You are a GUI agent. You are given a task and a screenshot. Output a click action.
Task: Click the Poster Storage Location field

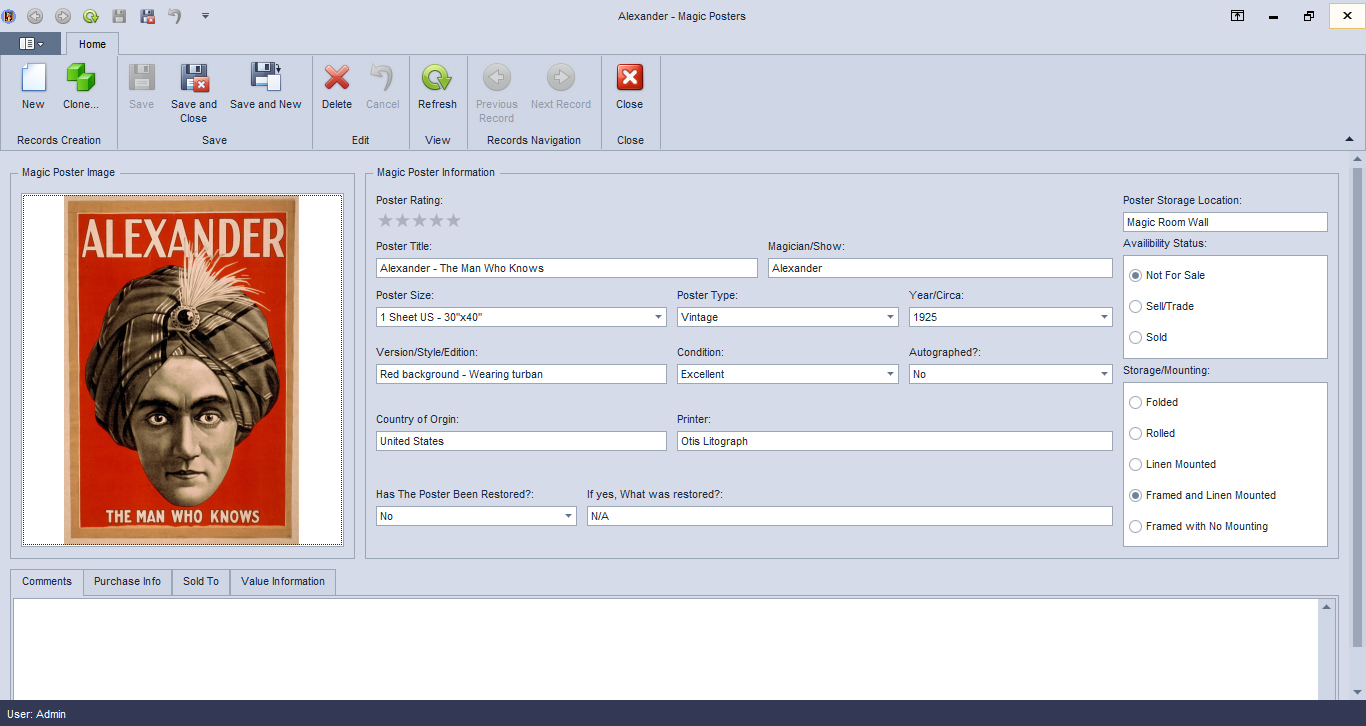point(1225,222)
